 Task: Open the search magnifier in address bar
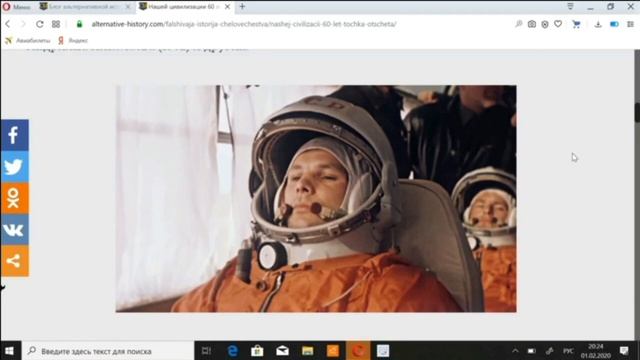click(x=519, y=24)
